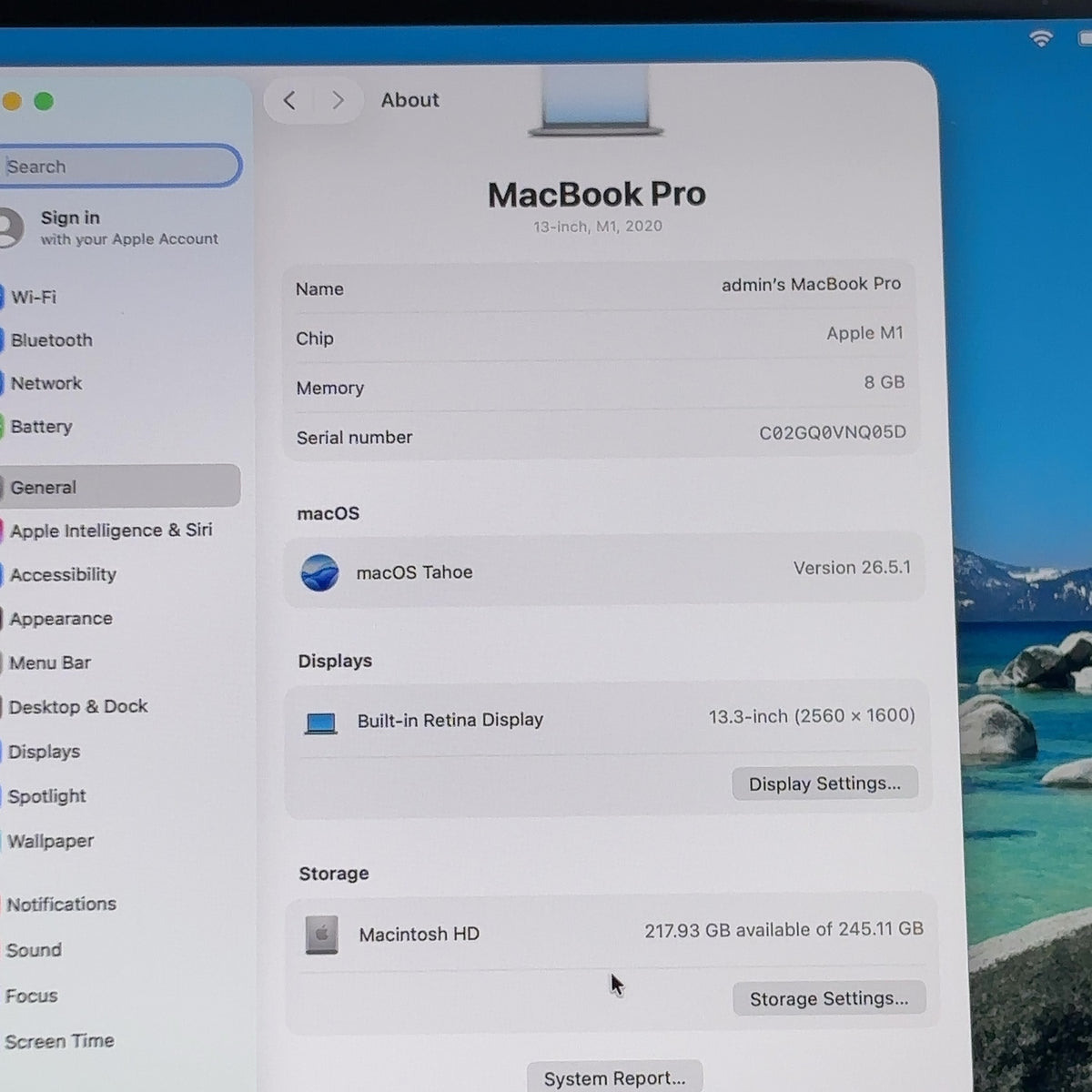Select Displays in the sidebar
Screen dimensions: 1092x1092
point(44,752)
